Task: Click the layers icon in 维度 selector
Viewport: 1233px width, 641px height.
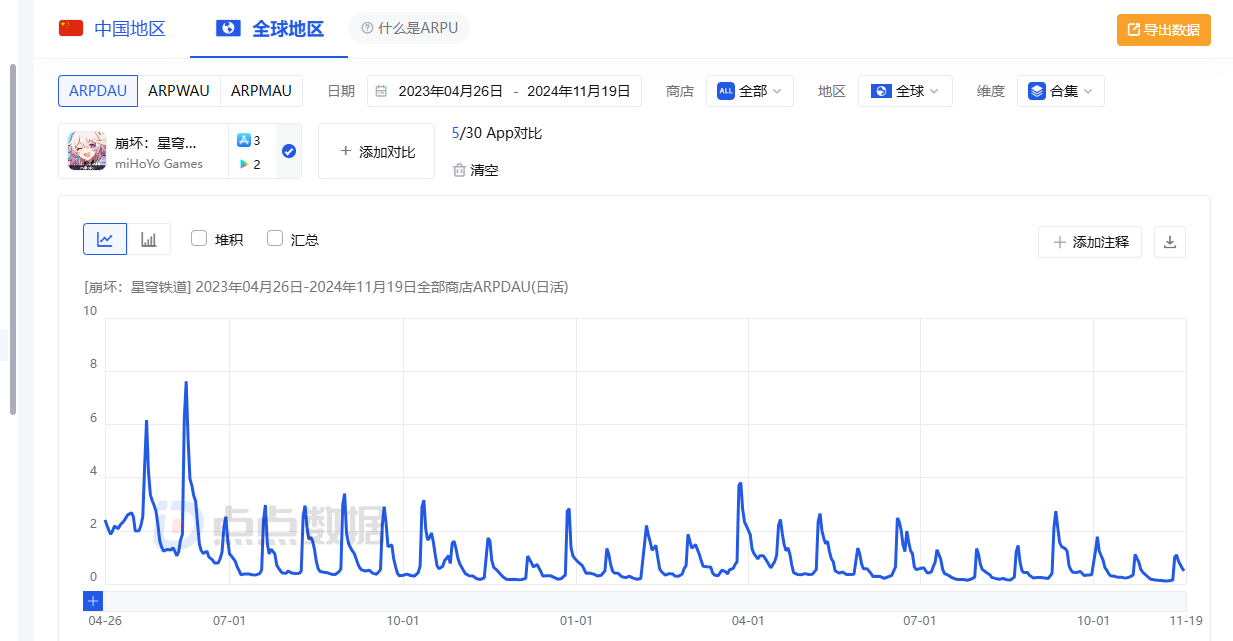Action: 1037,91
